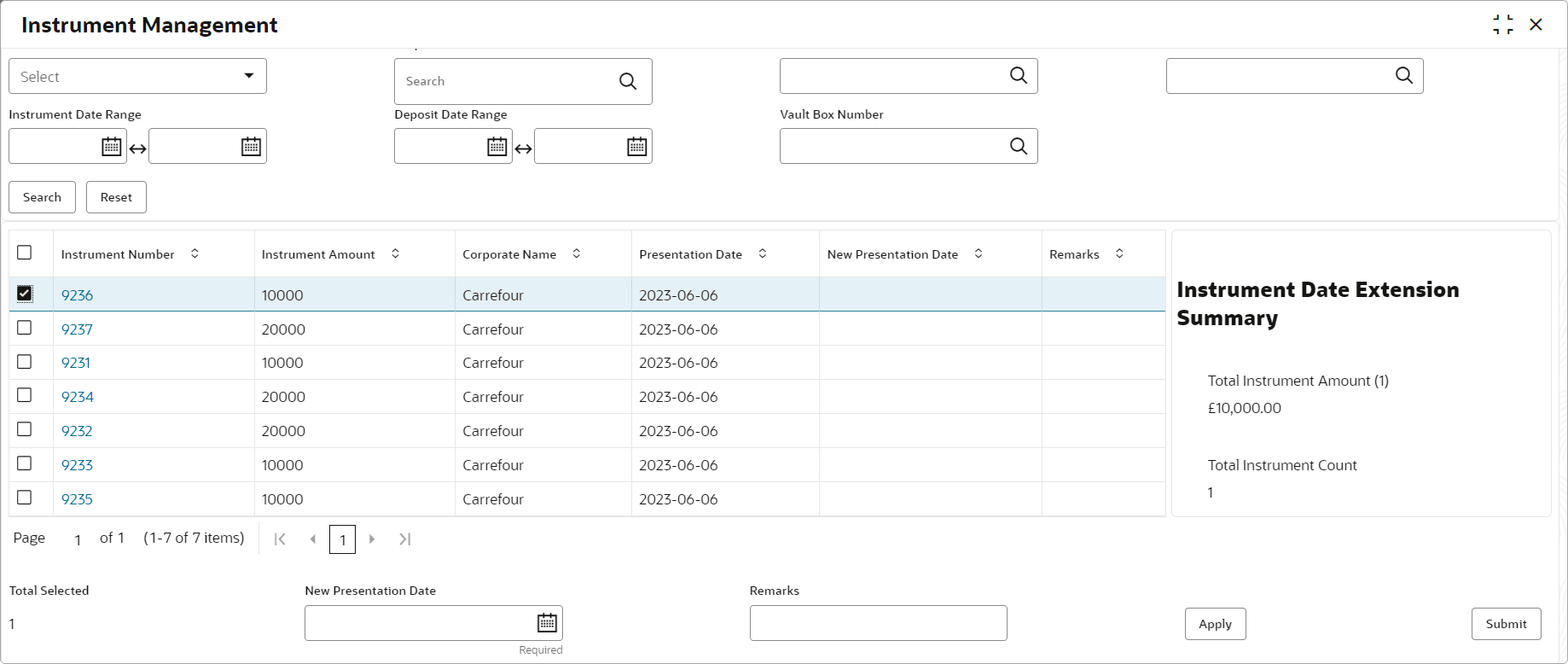Click the collapse window icon
The height and width of the screenshot is (664, 1568).
(x=1503, y=25)
